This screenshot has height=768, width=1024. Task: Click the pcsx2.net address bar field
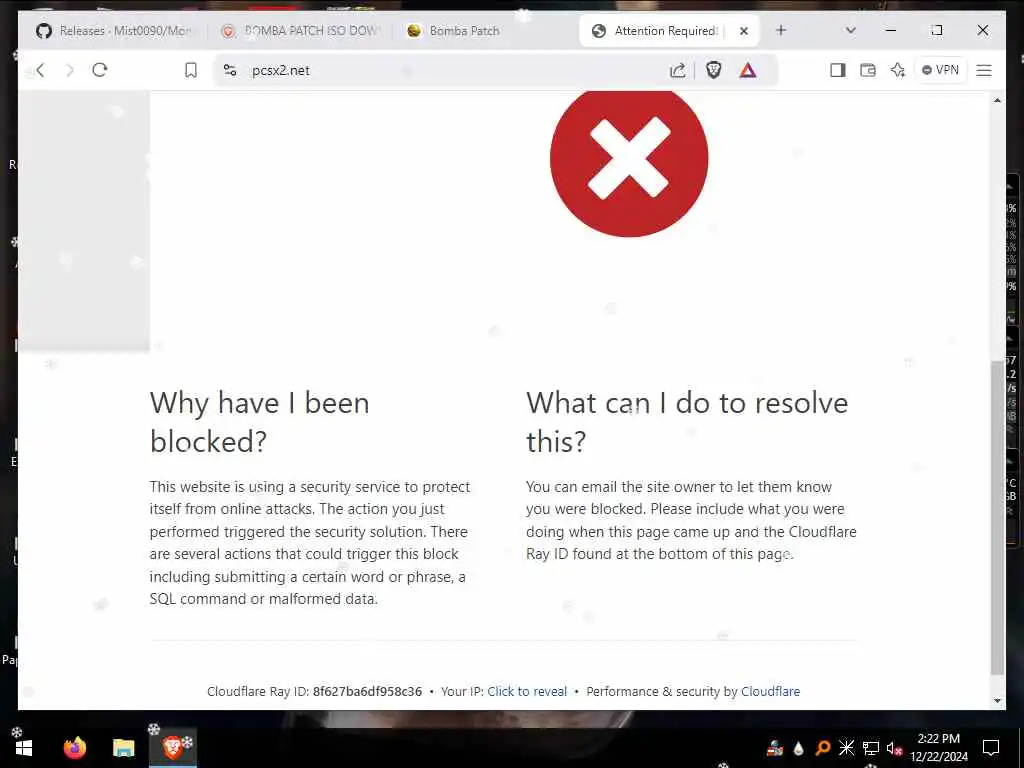coord(451,70)
